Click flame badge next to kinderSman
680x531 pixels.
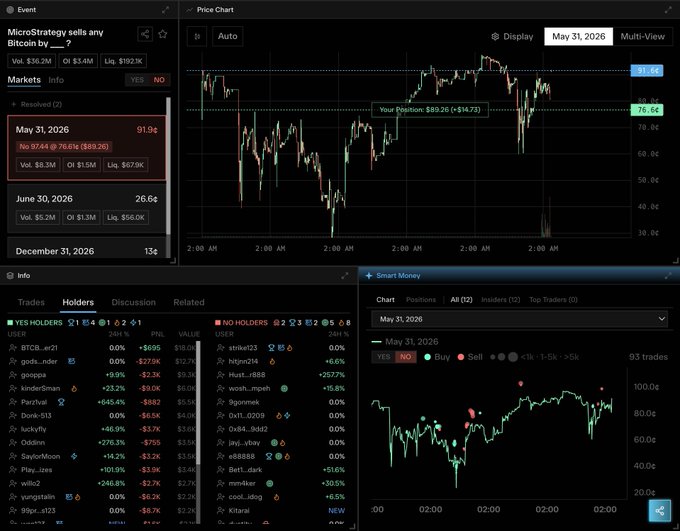[74, 389]
